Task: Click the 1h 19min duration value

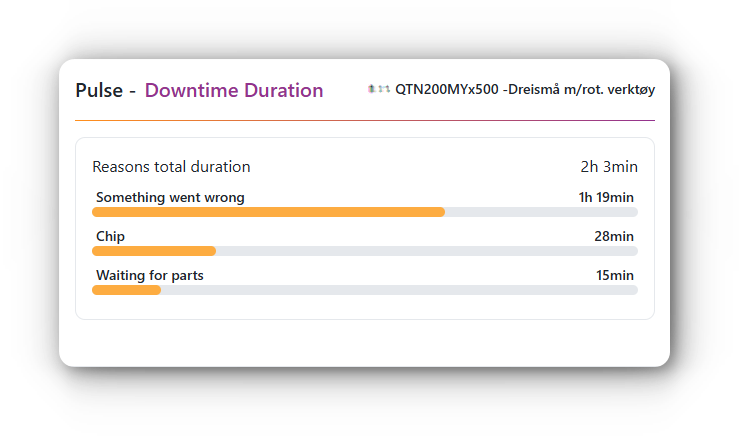Action: [606, 198]
